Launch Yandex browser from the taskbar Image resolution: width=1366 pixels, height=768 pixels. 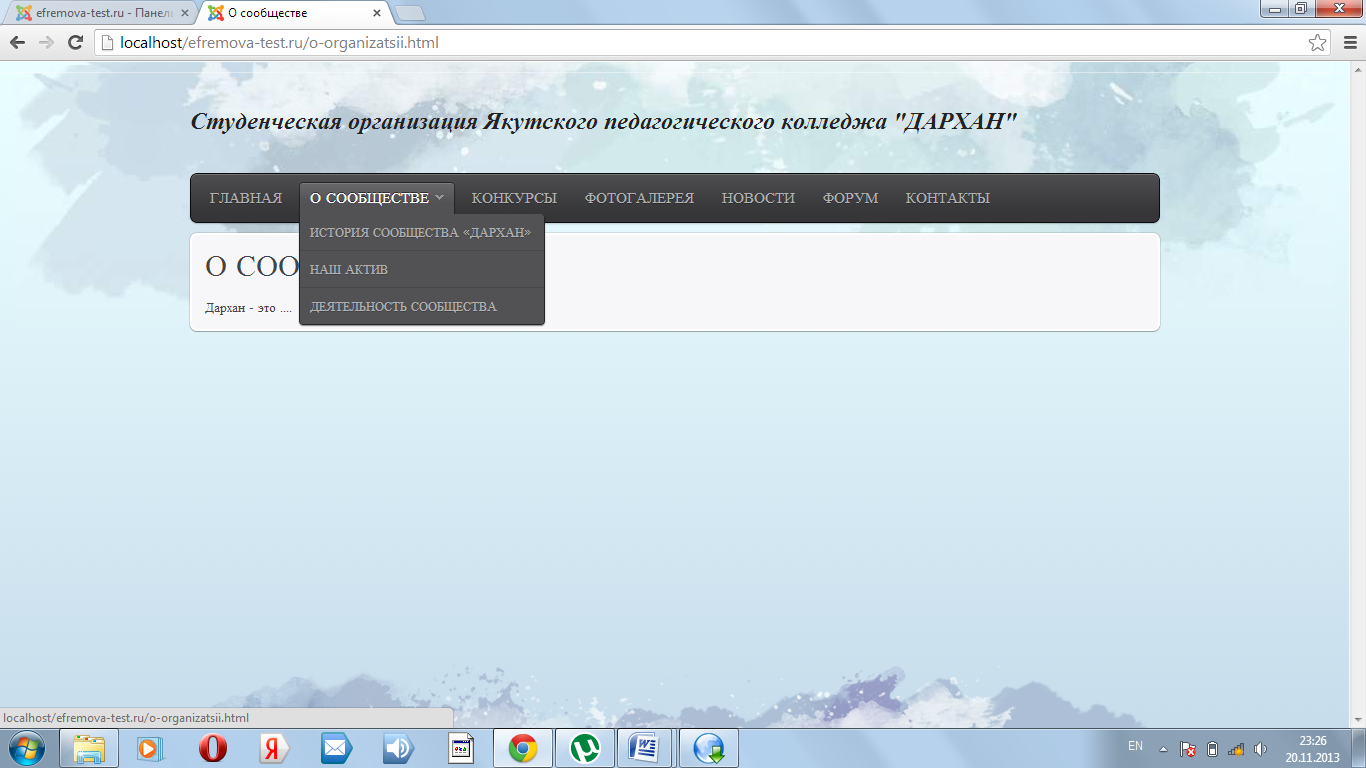tap(274, 748)
